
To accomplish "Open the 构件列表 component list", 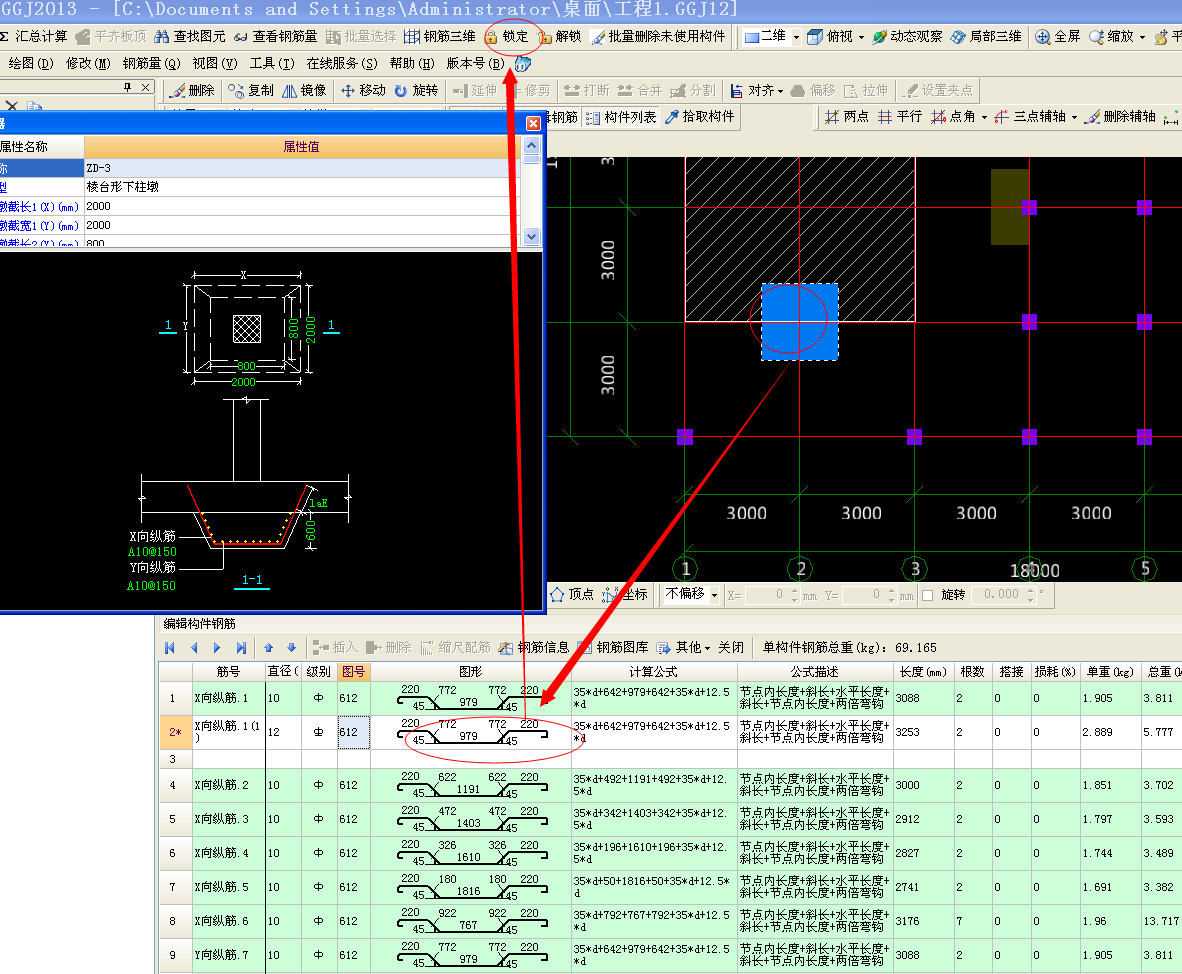I will point(621,117).
